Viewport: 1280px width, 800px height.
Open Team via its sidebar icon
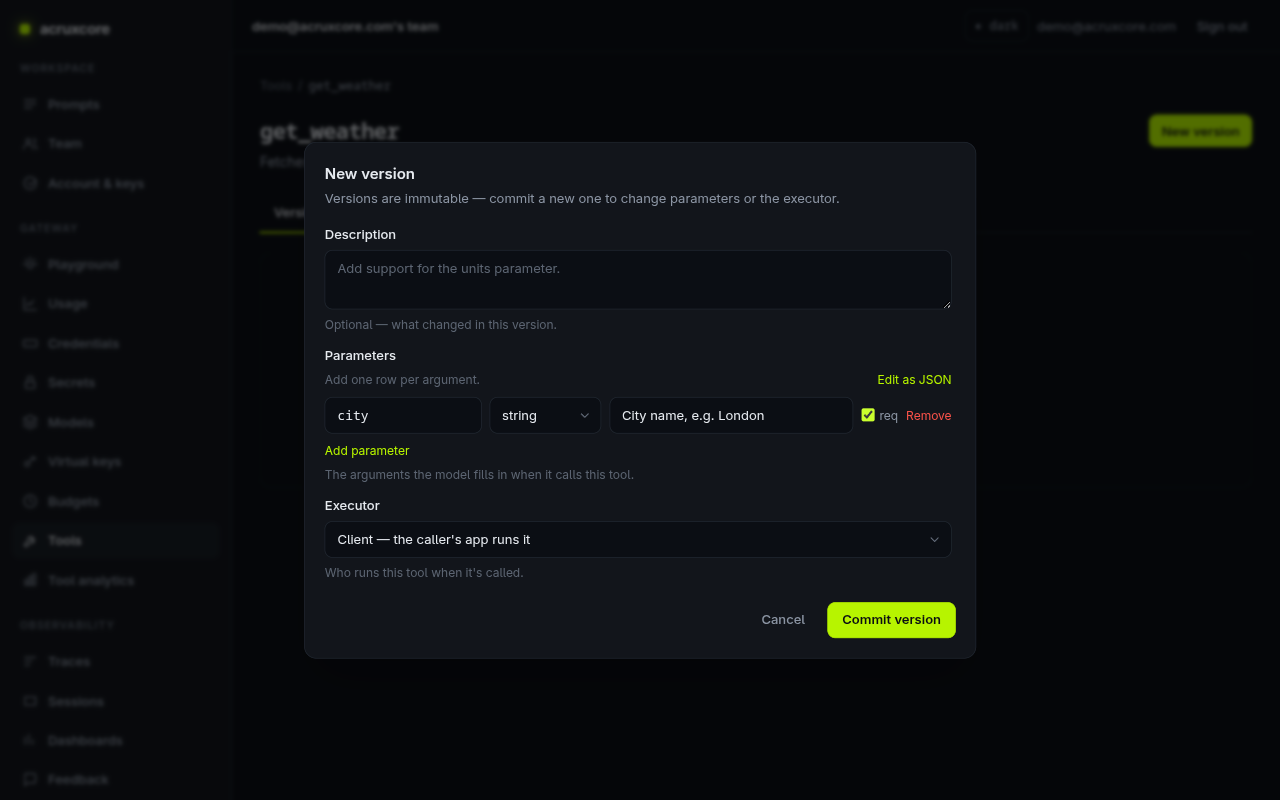point(29,144)
